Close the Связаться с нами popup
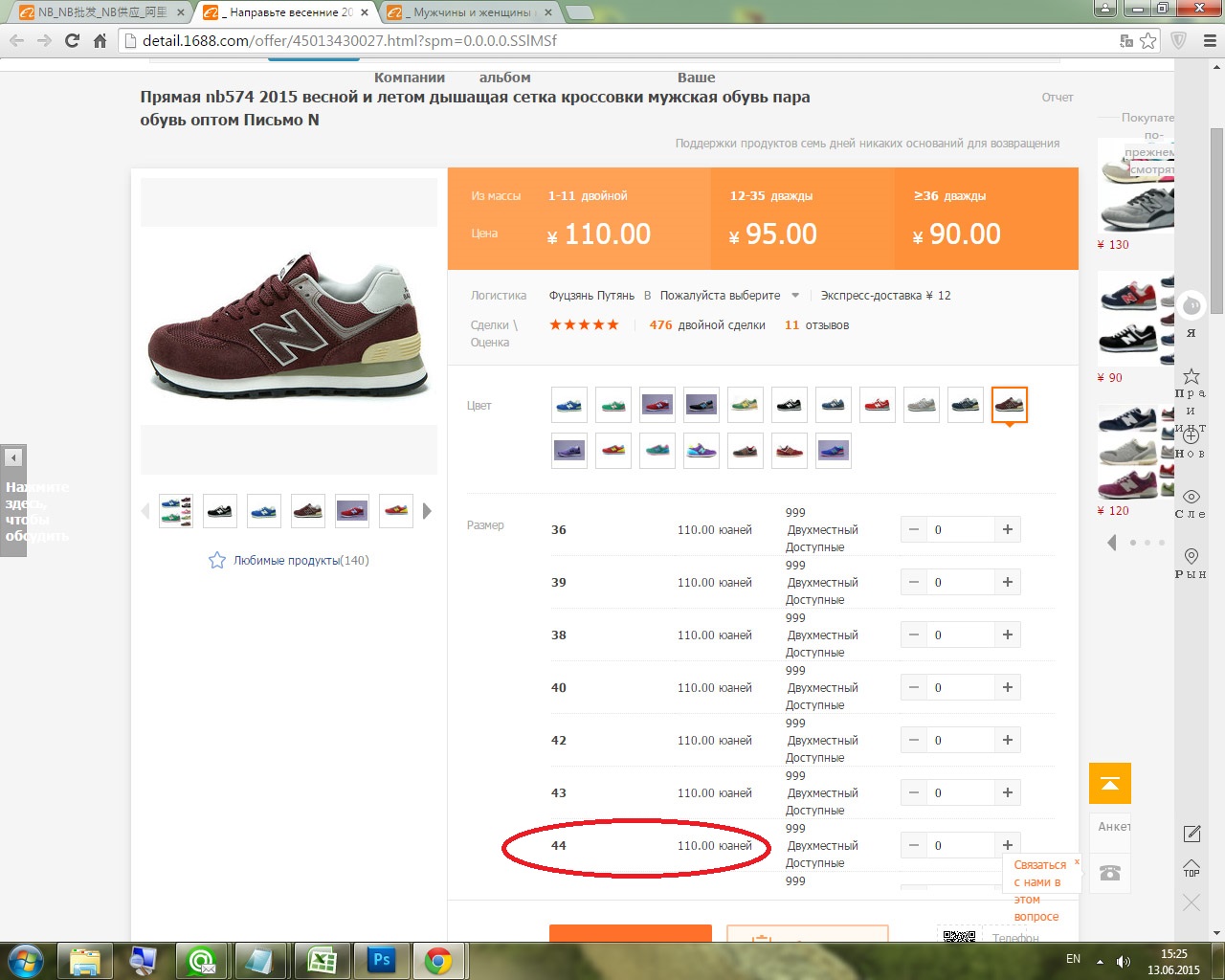 1076,861
